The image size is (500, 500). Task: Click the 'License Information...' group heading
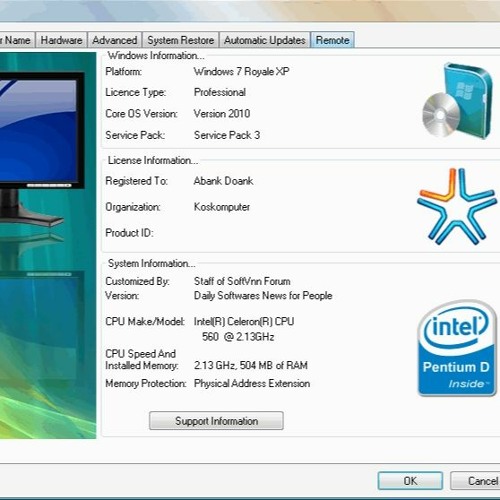pos(153,160)
